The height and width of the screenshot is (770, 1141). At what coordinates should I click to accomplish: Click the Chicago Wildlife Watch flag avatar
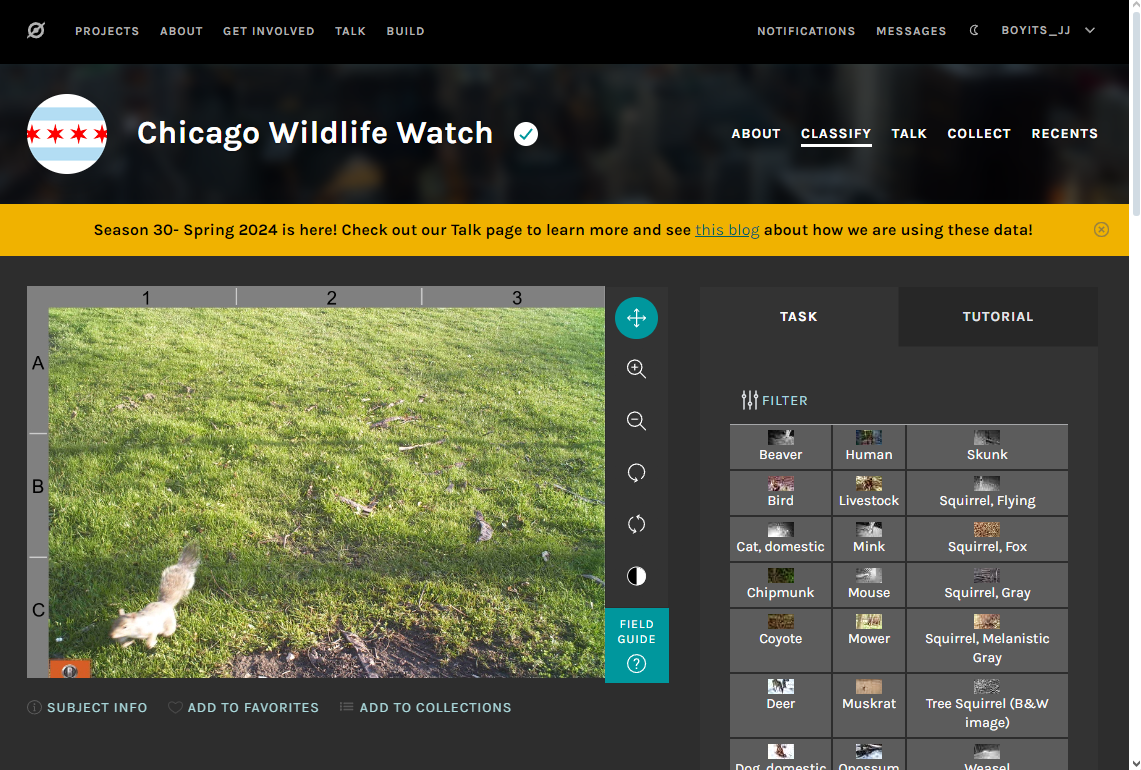pyautogui.click(x=67, y=134)
